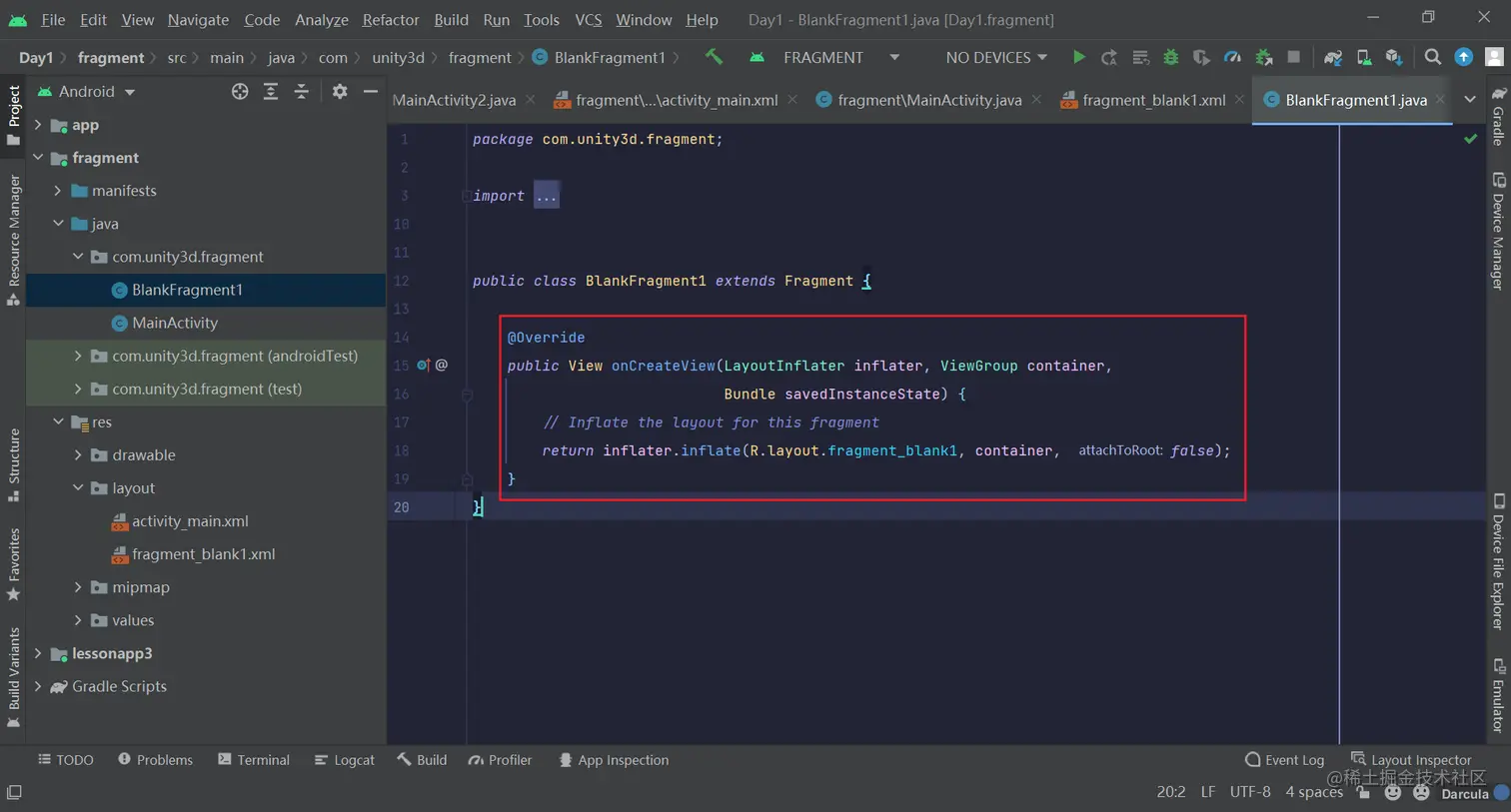Open the NO DEVICES device selector dropdown
1511x812 pixels.
pos(996,57)
